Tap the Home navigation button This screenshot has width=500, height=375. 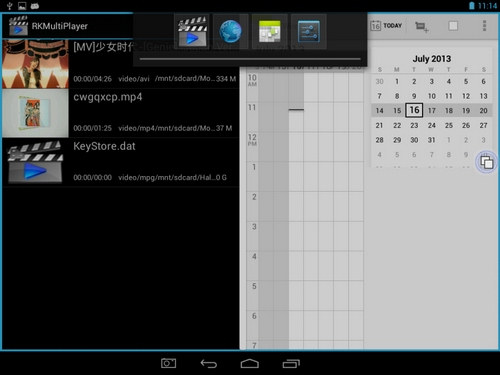[250, 363]
